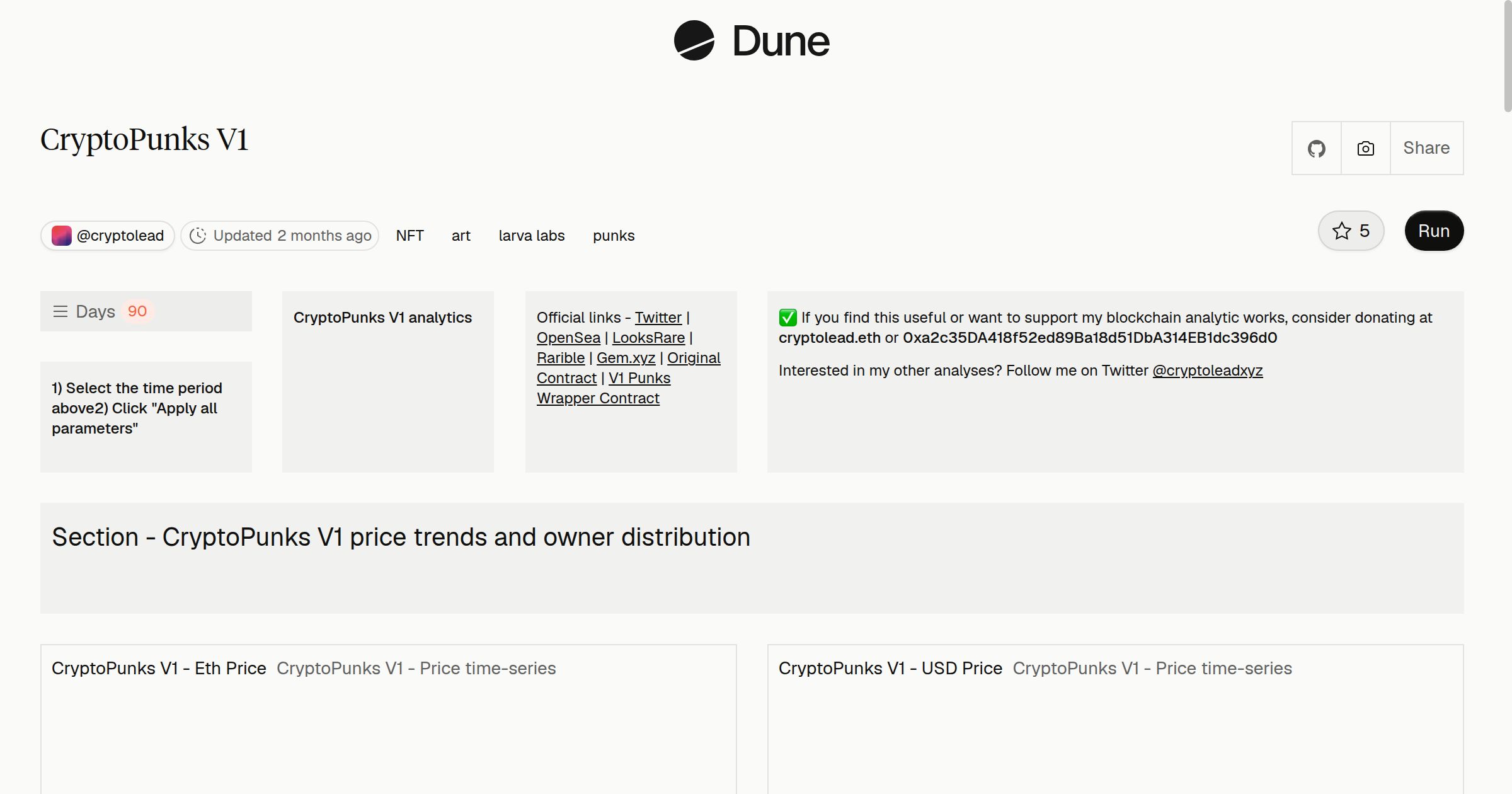The height and width of the screenshot is (794, 1512).
Task: Click the Dune logo icon
Action: click(x=694, y=40)
